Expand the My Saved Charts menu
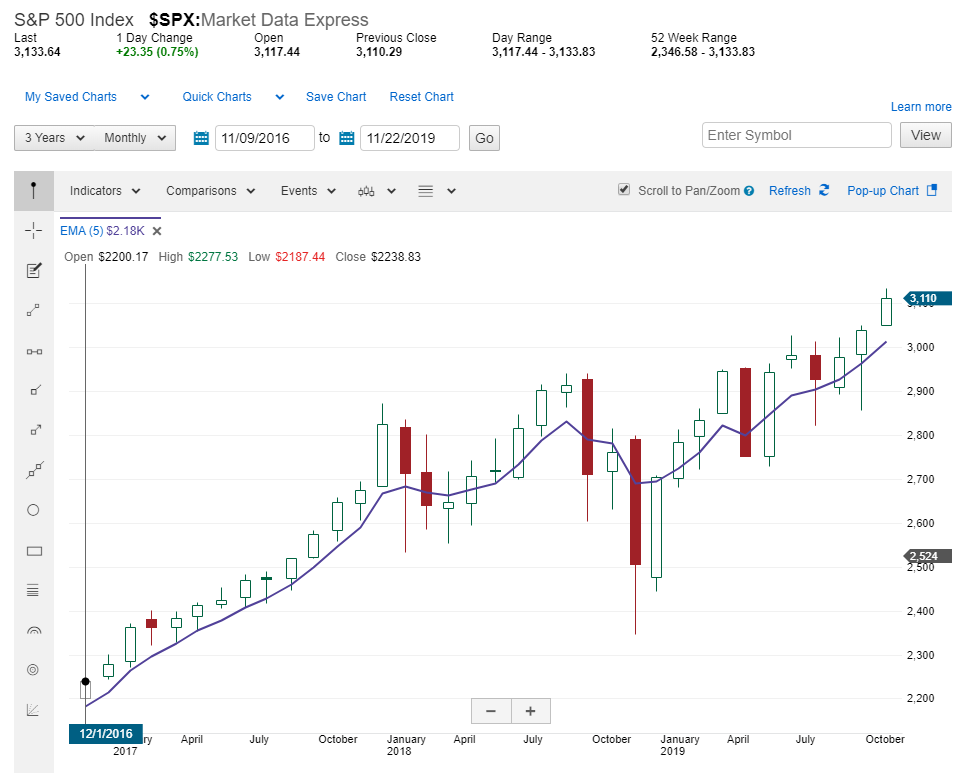Image resolution: width=967 pixels, height=773 pixels. (x=87, y=97)
